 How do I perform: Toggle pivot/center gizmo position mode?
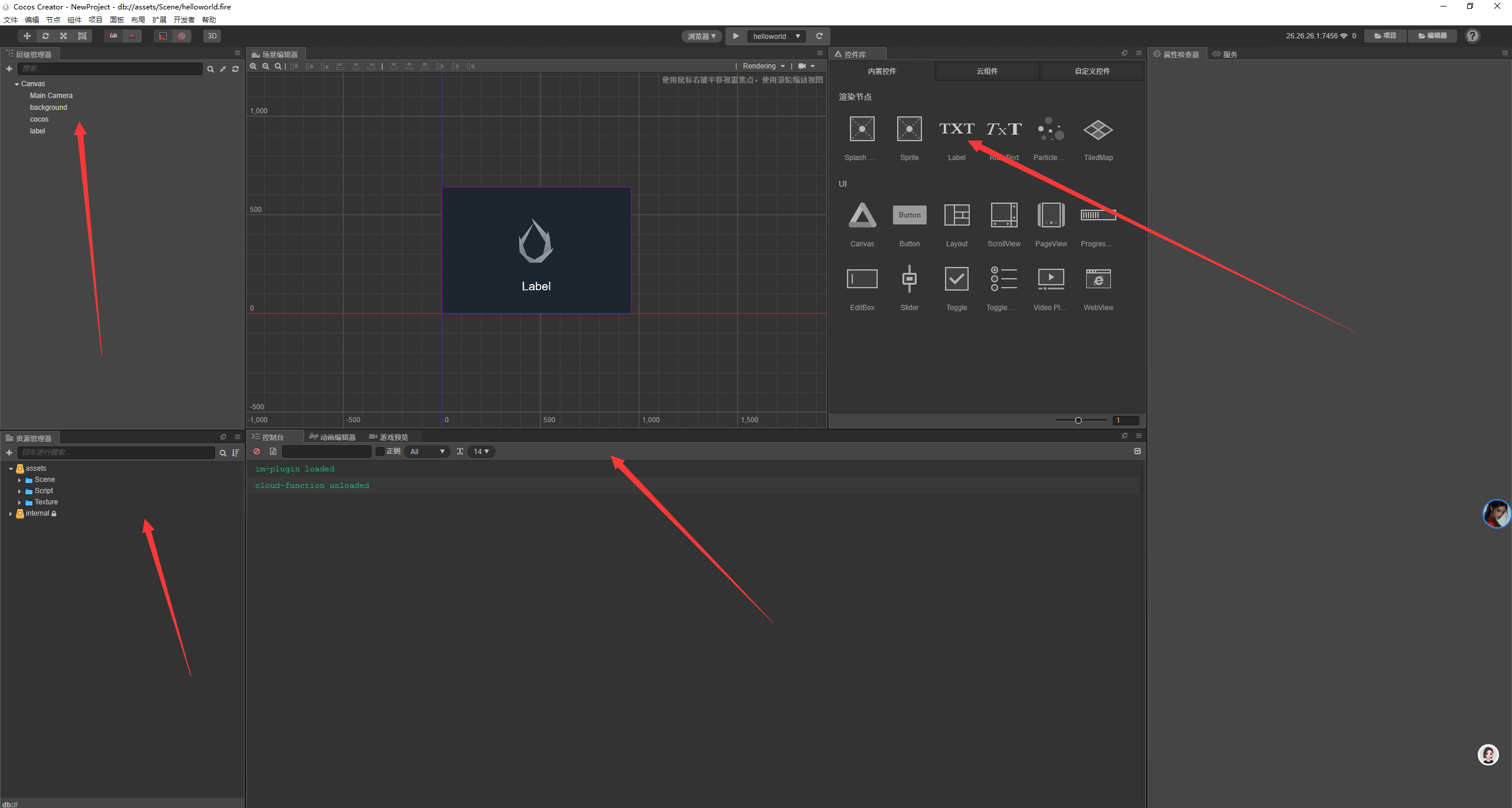click(113, 36)
